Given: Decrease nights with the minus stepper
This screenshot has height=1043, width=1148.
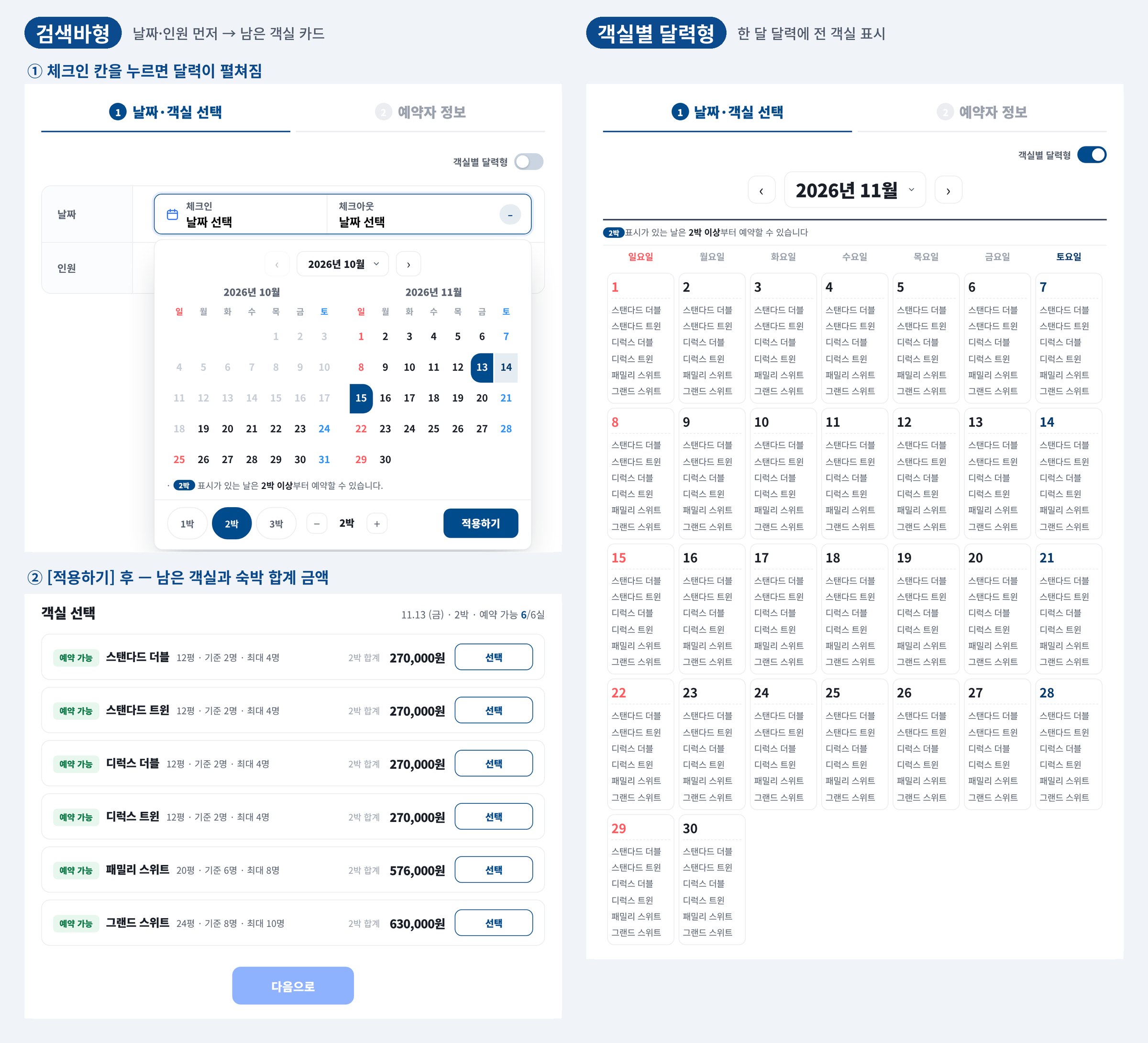Looking at the screenshot, I should click(x=317, y=523).
